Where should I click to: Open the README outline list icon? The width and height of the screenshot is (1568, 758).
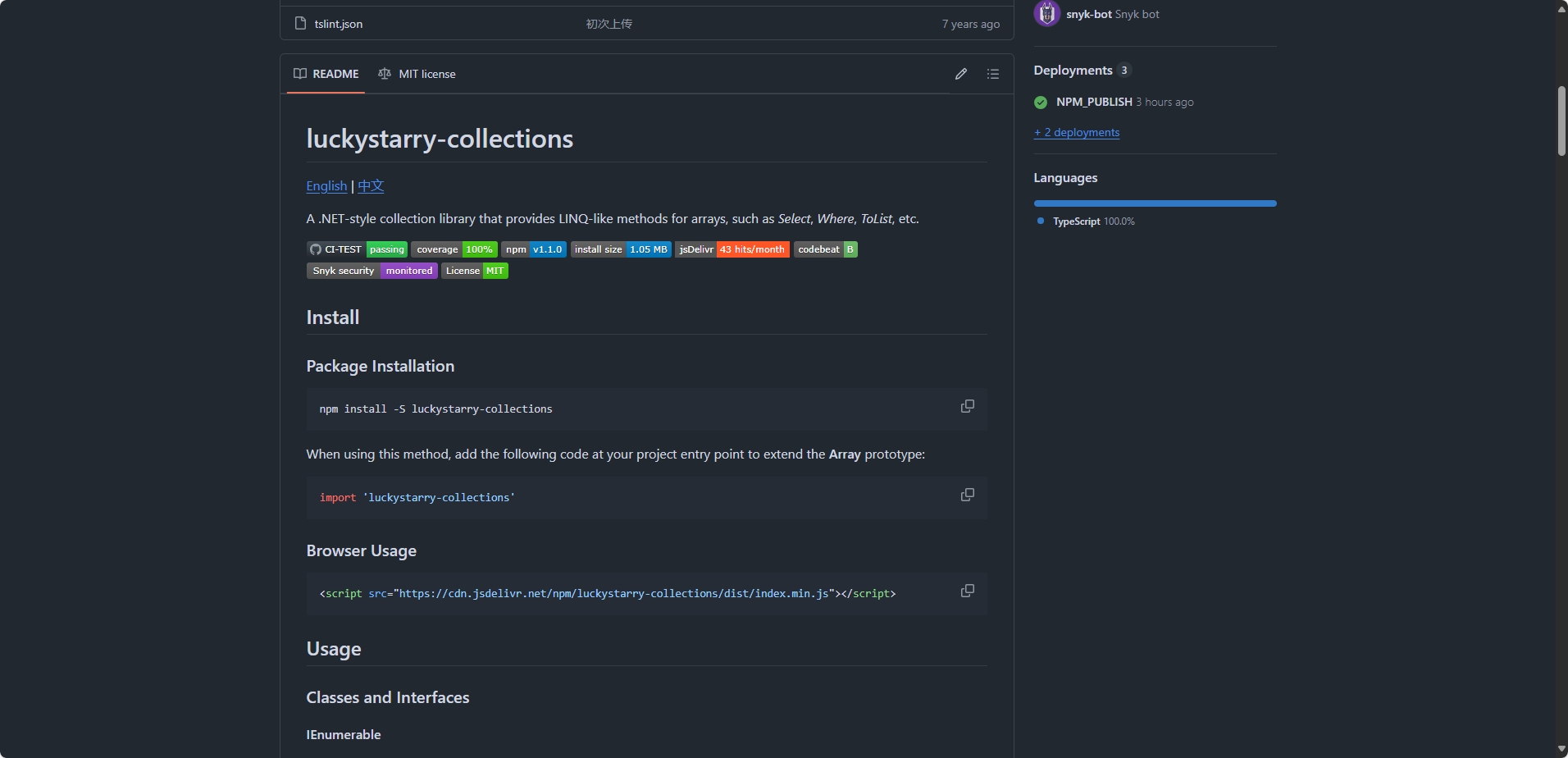coord(992,74)
